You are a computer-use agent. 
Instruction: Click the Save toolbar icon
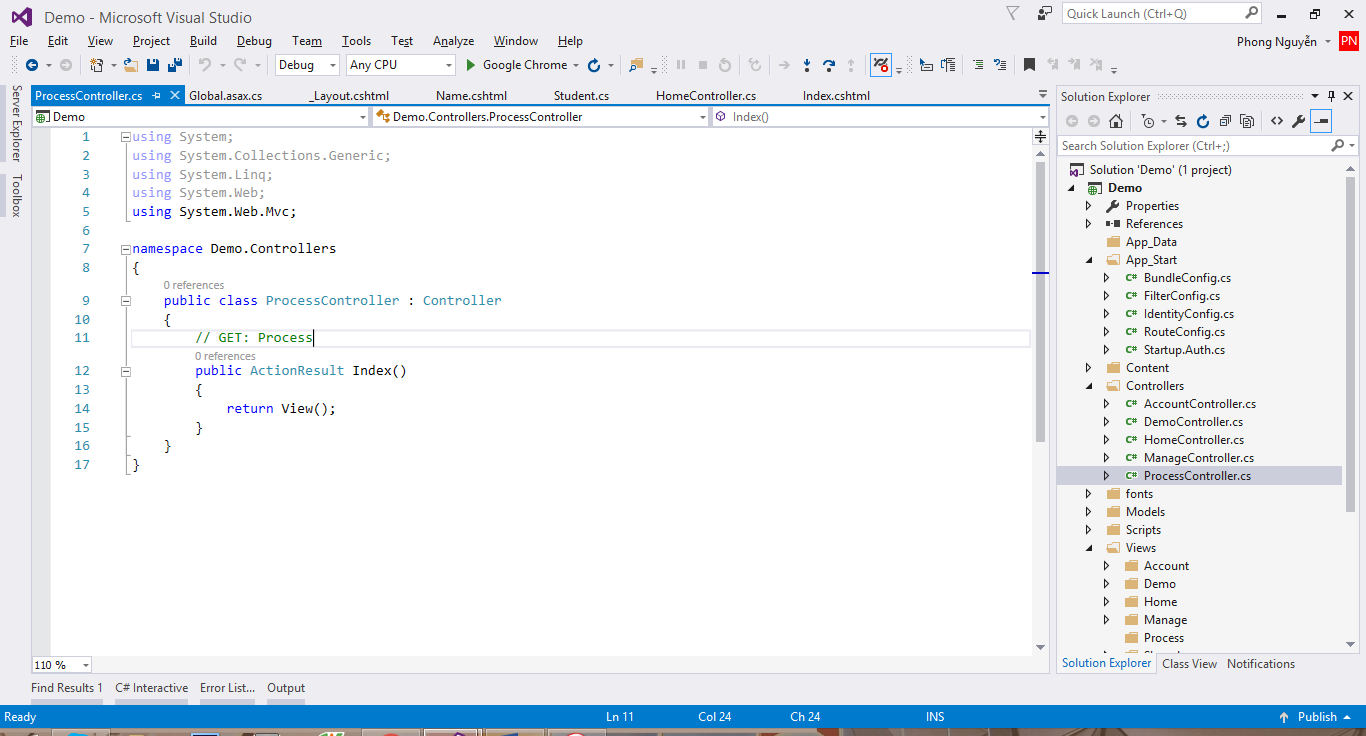[x=152, y=64]
